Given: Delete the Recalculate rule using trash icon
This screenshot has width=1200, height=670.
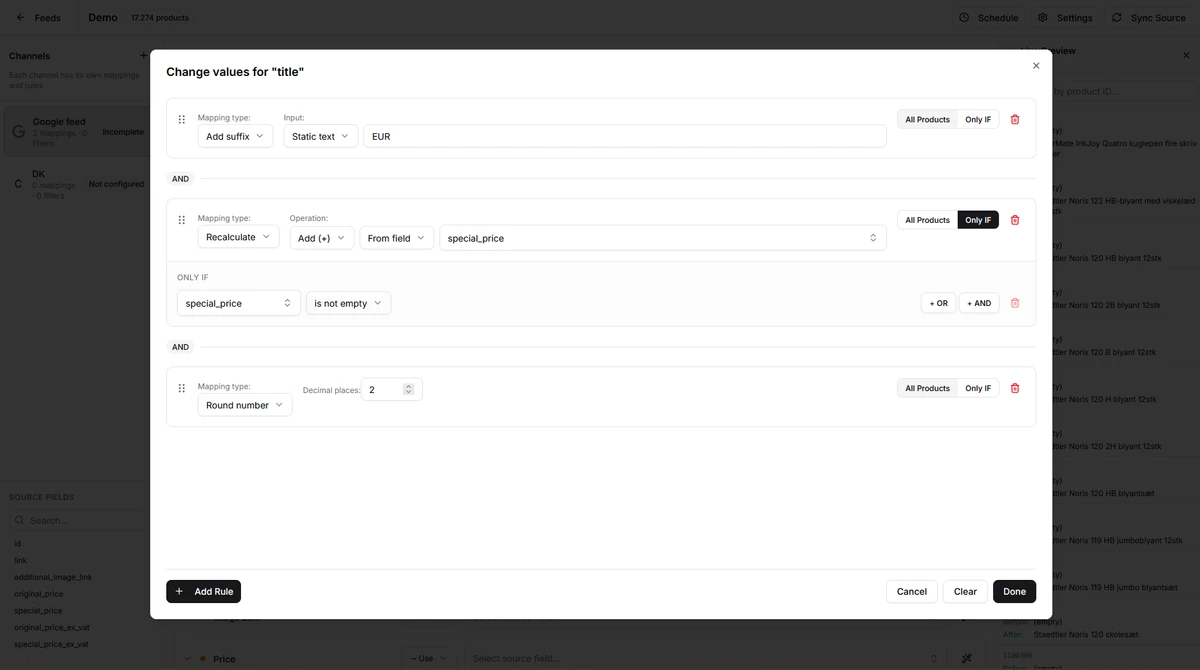Looking at the screenshot, I should pos(1015,220).
